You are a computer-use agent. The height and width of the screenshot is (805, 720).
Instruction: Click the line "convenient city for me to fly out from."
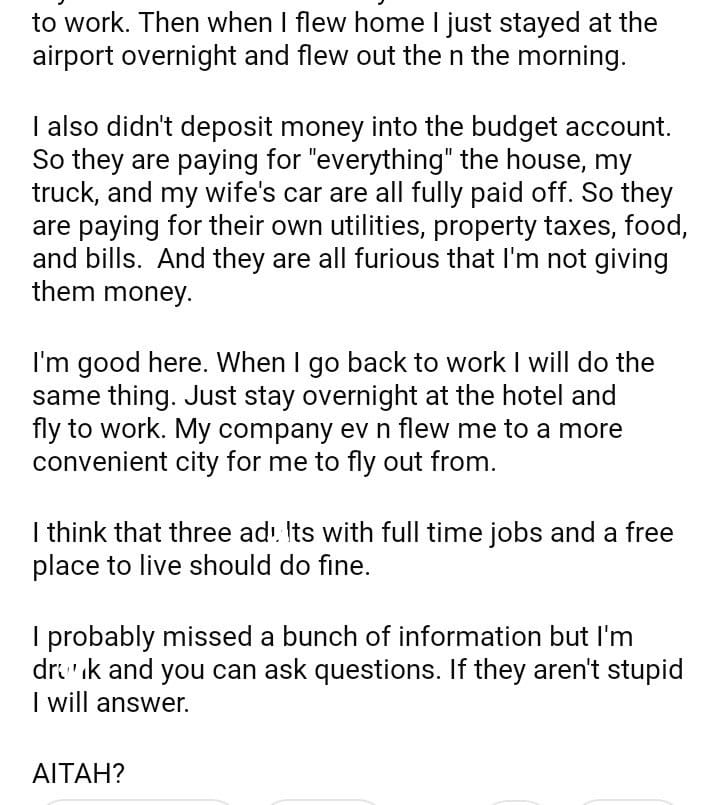click(263, 463)
